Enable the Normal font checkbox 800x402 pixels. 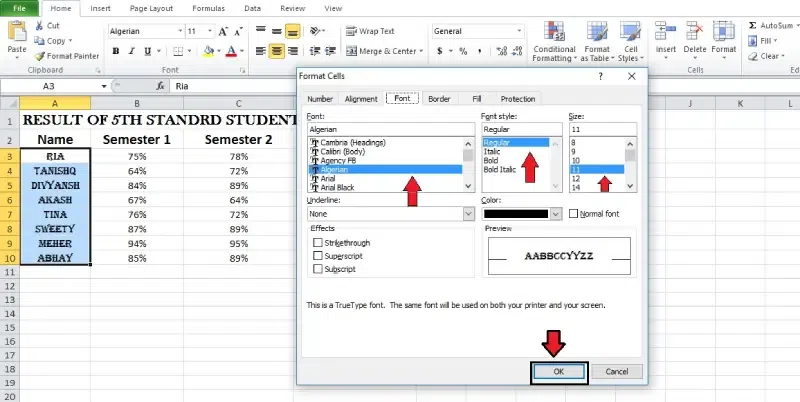(x=573, y=214)
